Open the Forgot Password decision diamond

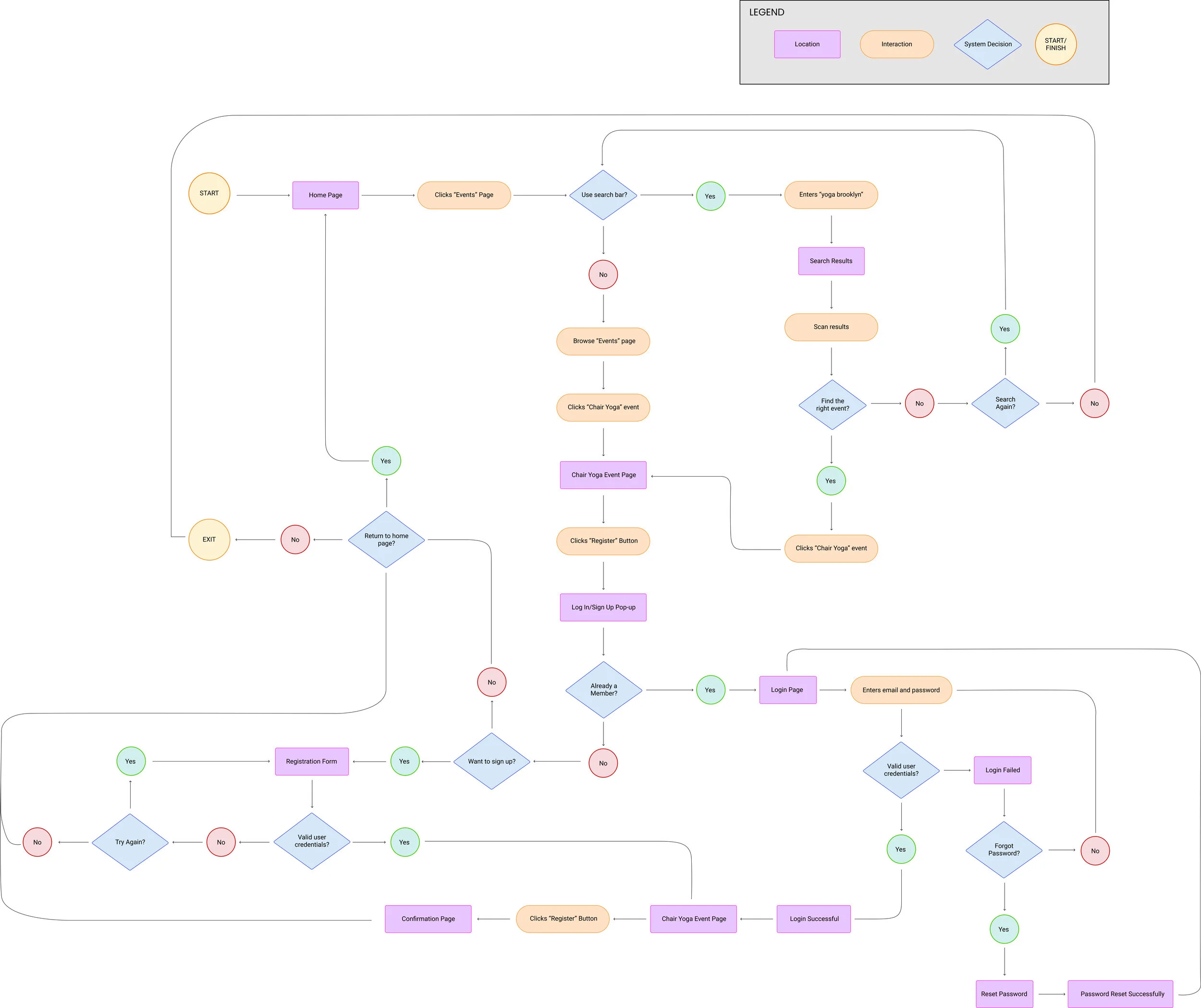pyautogui.click(x=1004, y=851)
